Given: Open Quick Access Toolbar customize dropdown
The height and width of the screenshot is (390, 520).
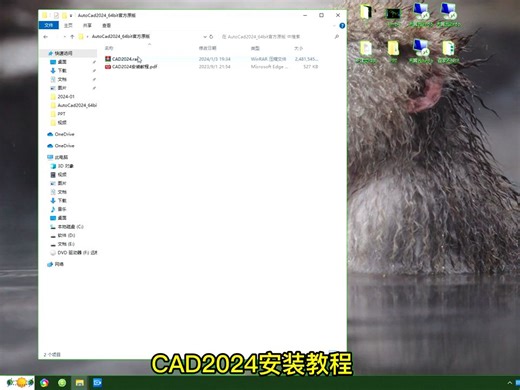Looking at the screenshot, I should 71,15.
